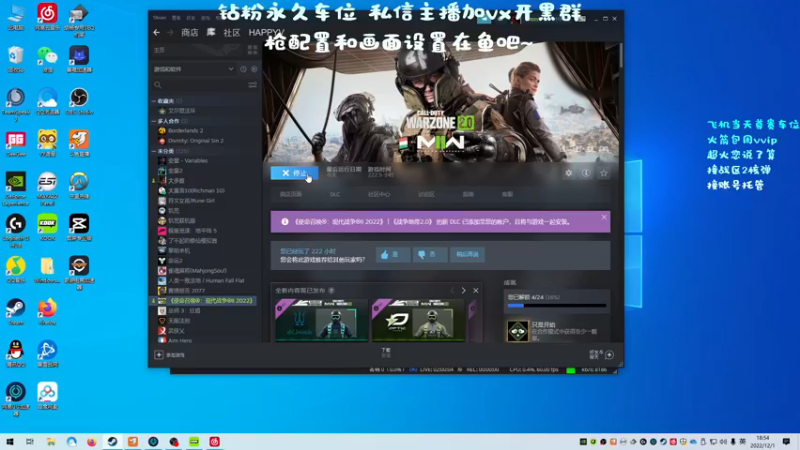Open File Explorer from the taskbar
This screenshot has width=800, height=450.
51,442
